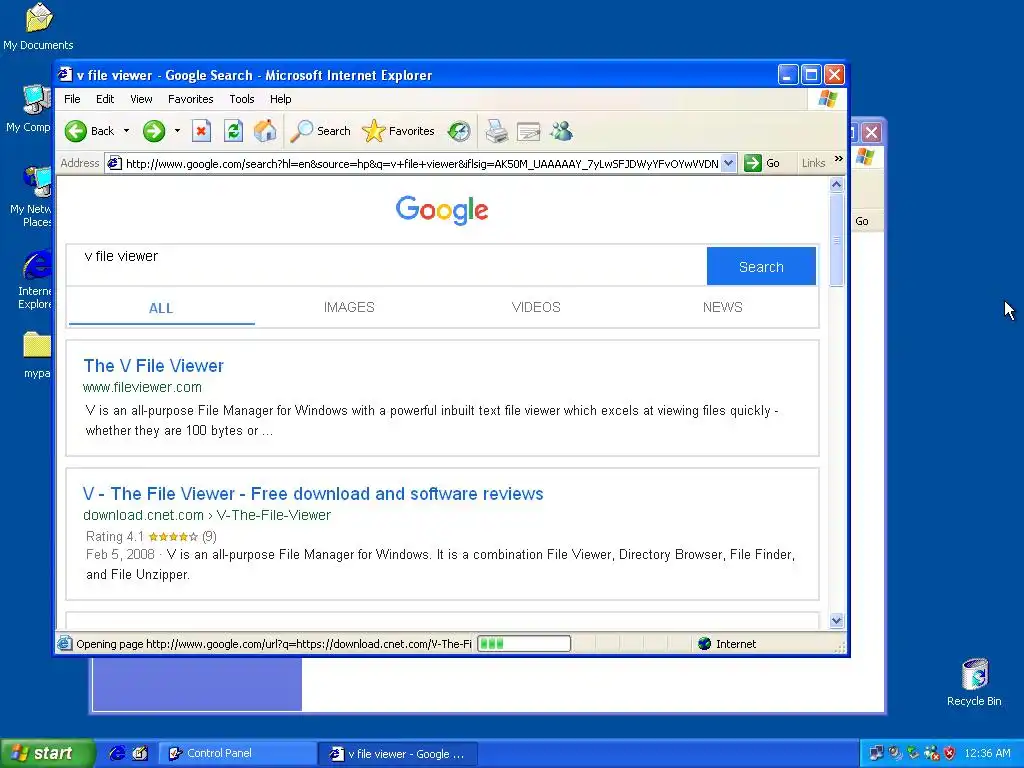The width and height of the screenshot is (1024, 768).
Task: Click the scrollbar down arrow
Action: [837, 620]
